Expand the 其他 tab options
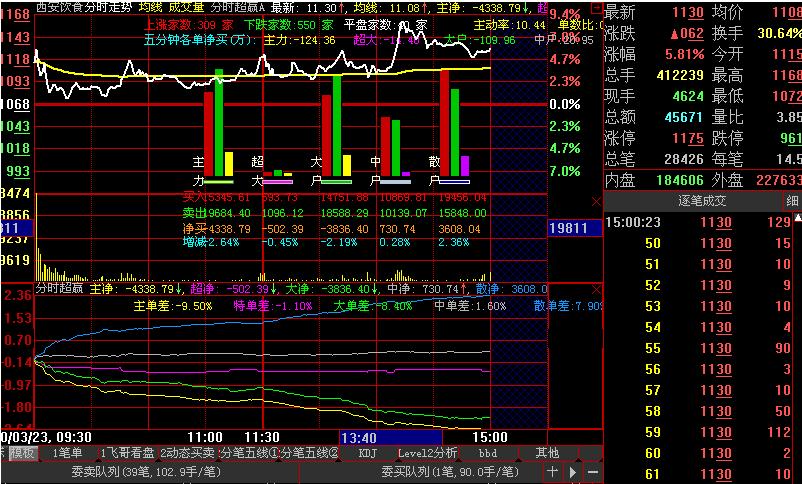 [547, 453]
